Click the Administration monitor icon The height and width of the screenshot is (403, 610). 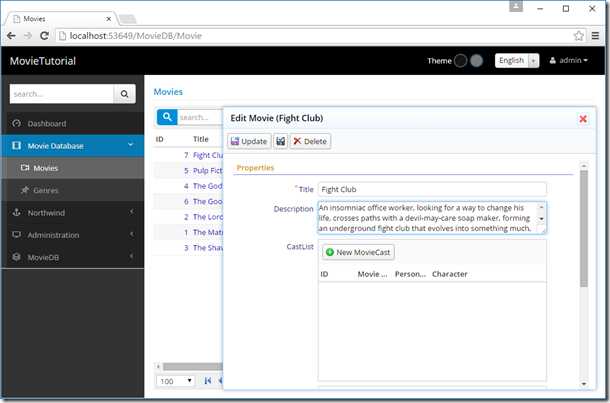click(16, 235)
